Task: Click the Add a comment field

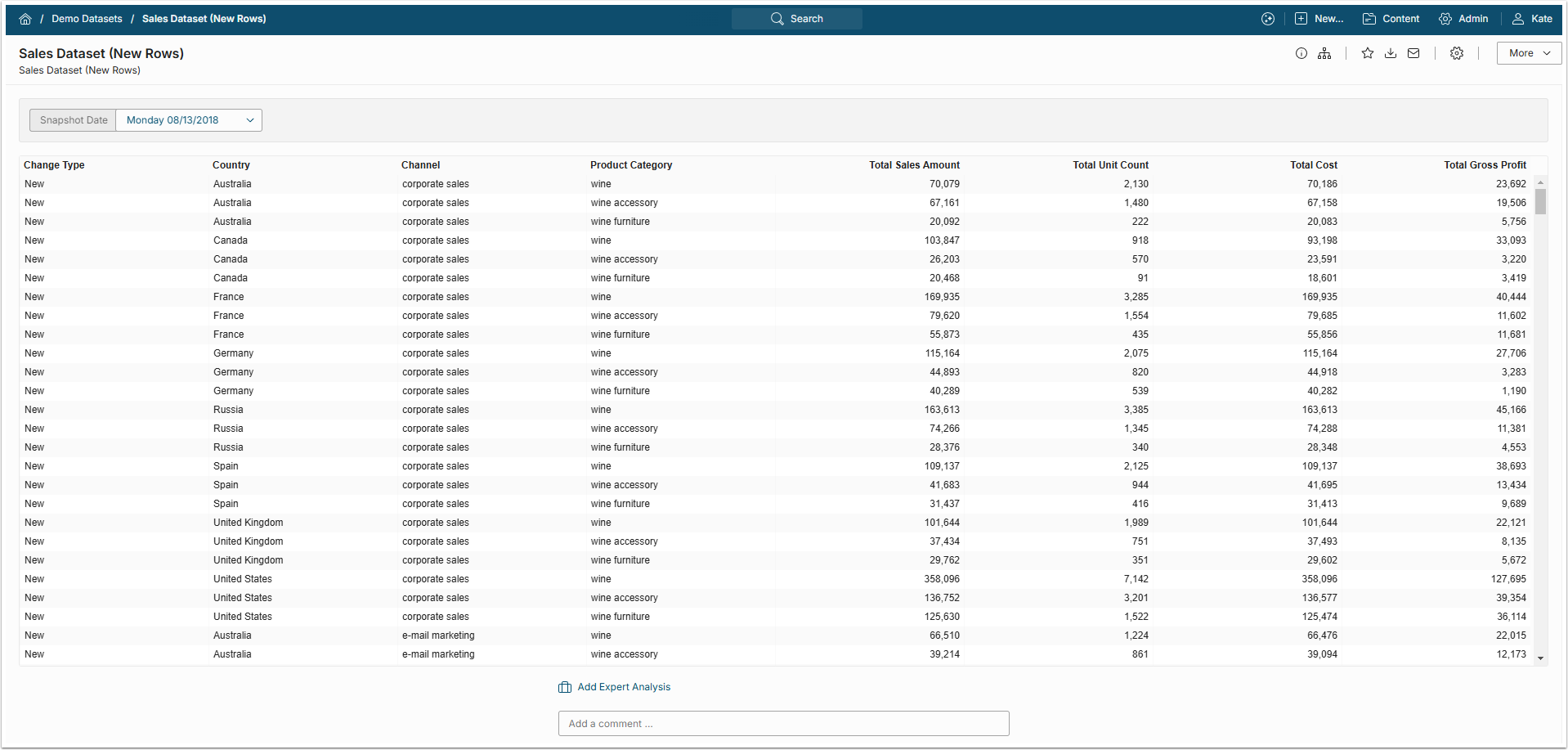Action: tap(783, 724)
